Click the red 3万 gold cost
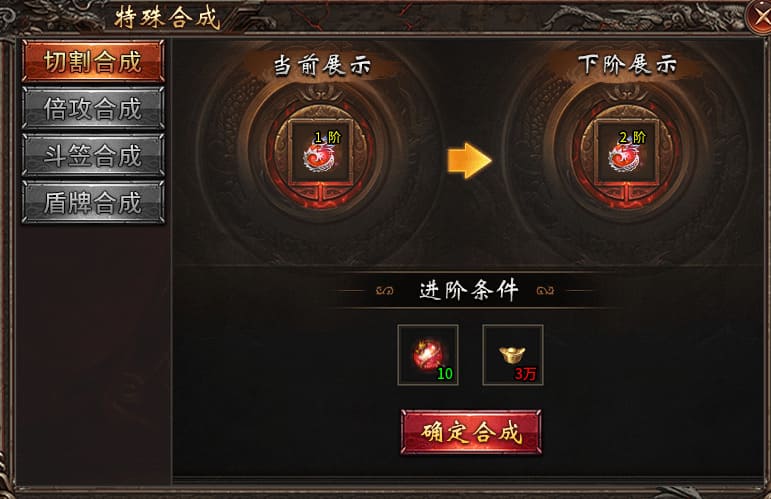This screenshot has height=499, width=771. [525, 374]
